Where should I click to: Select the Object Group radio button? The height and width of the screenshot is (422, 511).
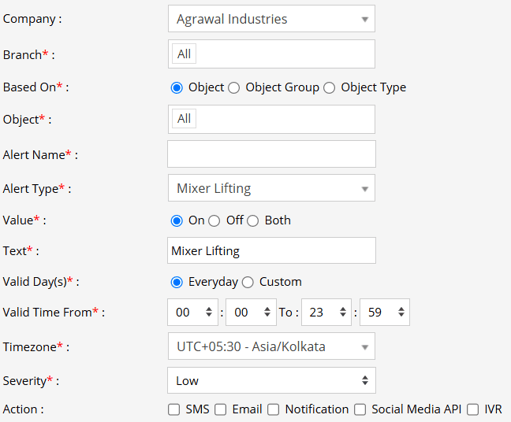coord(234,88)
